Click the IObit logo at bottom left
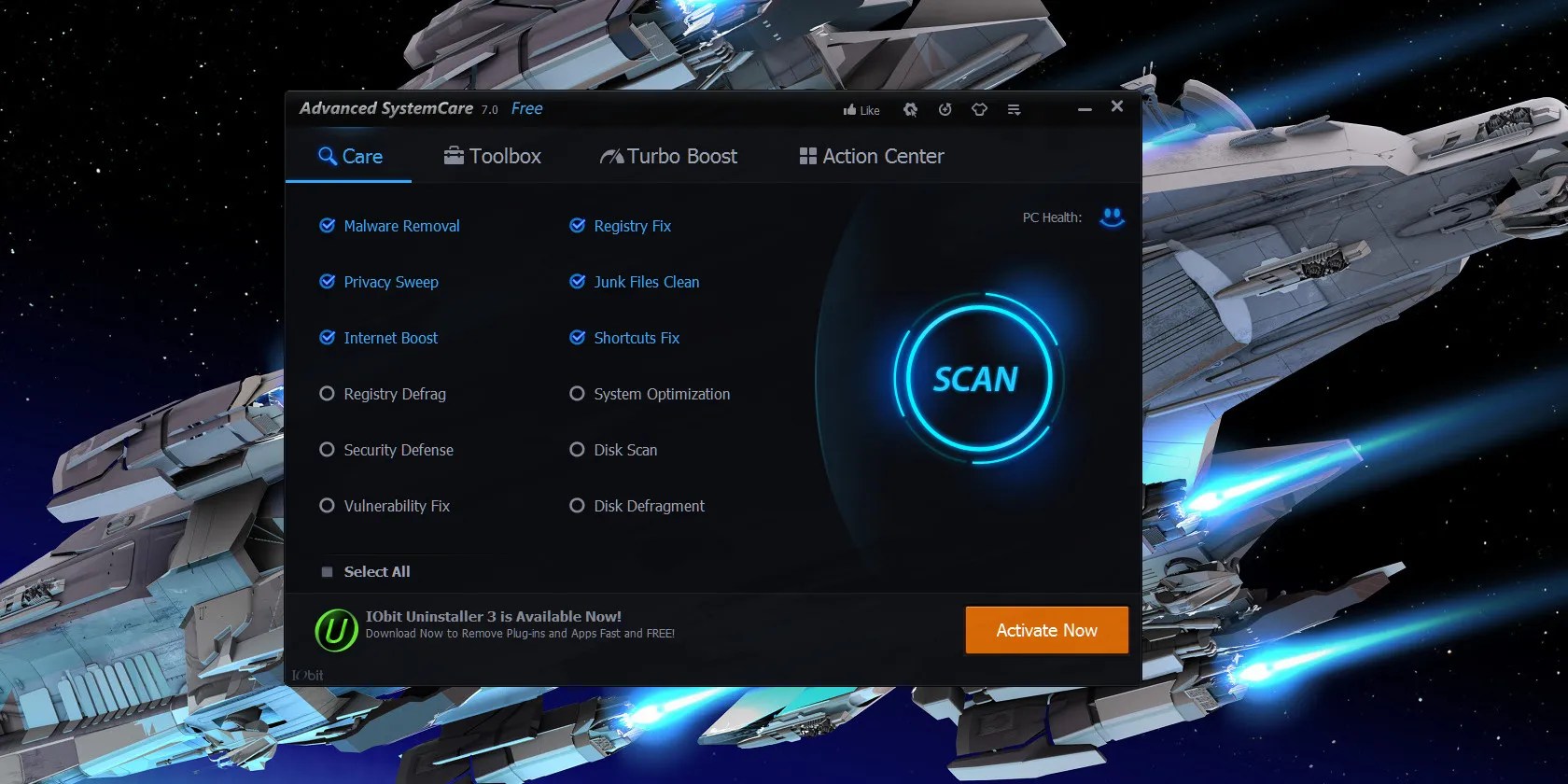1568x784 pixels. [308, 675]
